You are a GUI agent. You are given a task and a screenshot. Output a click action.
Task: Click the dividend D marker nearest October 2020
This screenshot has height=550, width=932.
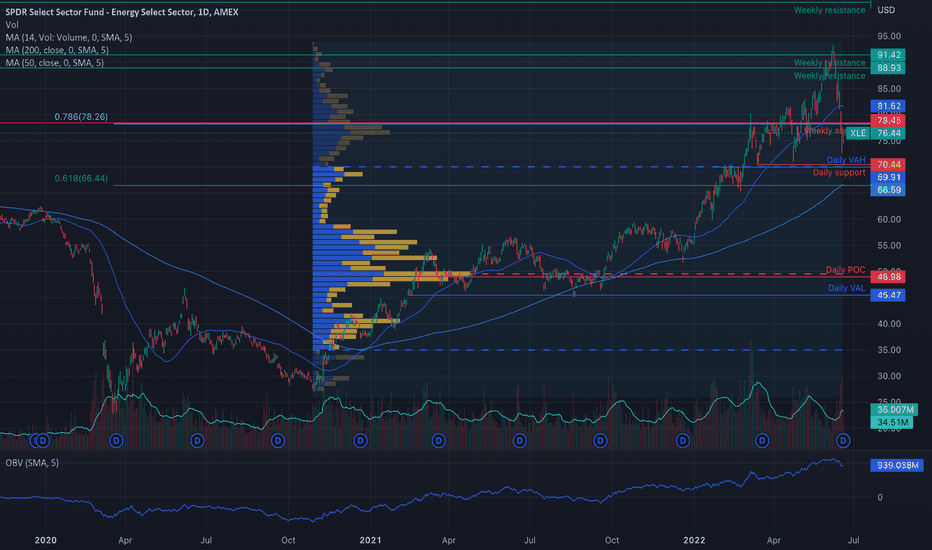coord(278,441)
